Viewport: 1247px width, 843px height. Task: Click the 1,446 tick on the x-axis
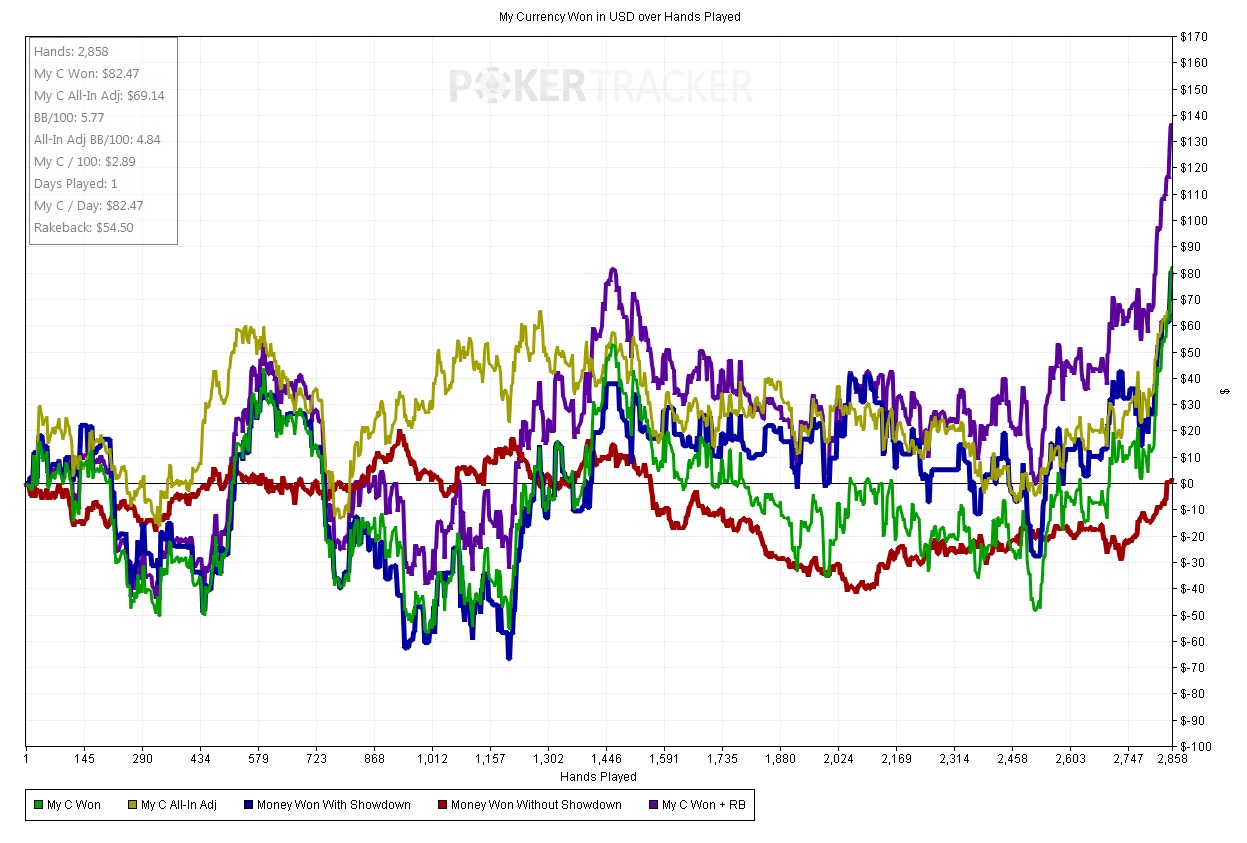click(x=606, y=759)
